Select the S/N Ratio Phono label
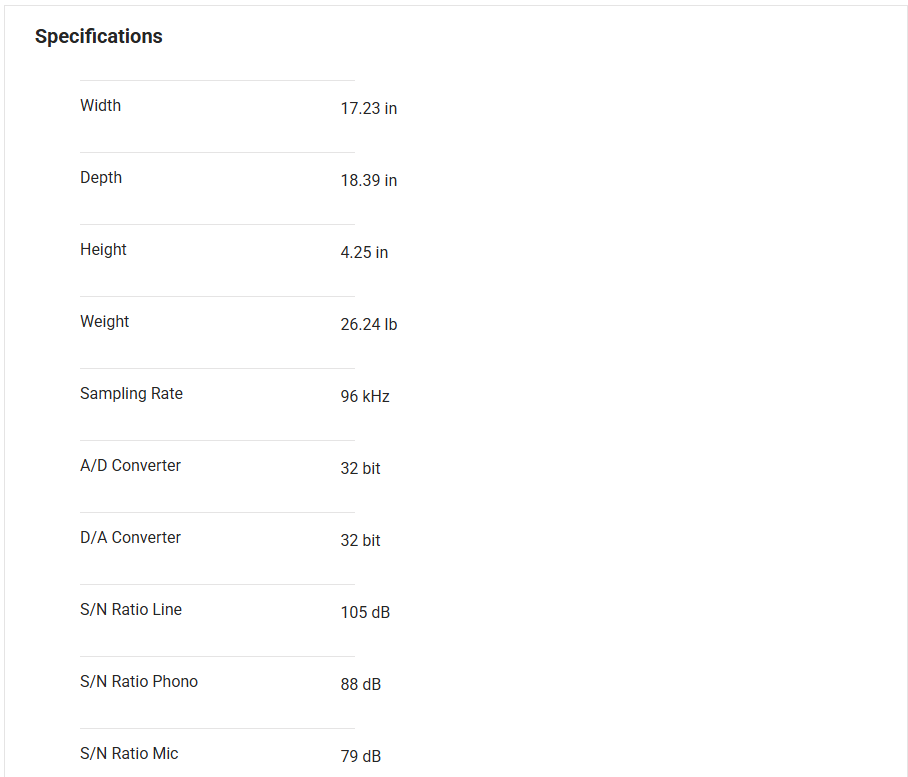Image resolution: width=908 pixels, height=777 pixels. (x=139, y=681)
